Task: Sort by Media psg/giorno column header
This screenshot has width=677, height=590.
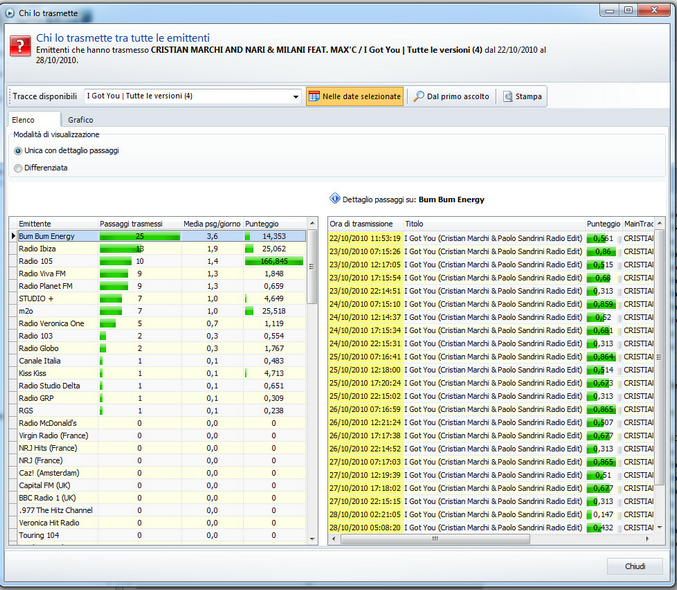Action: (212, 224)
